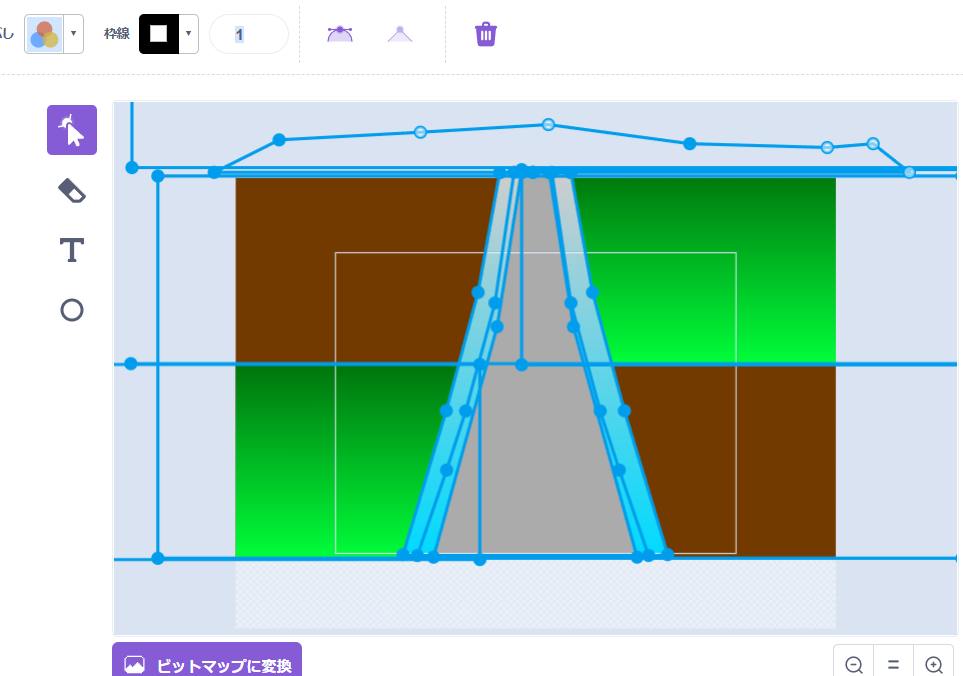Zoom out with the minus magnifier
Screen dimensions: 963x676
[x=854, y=664]
